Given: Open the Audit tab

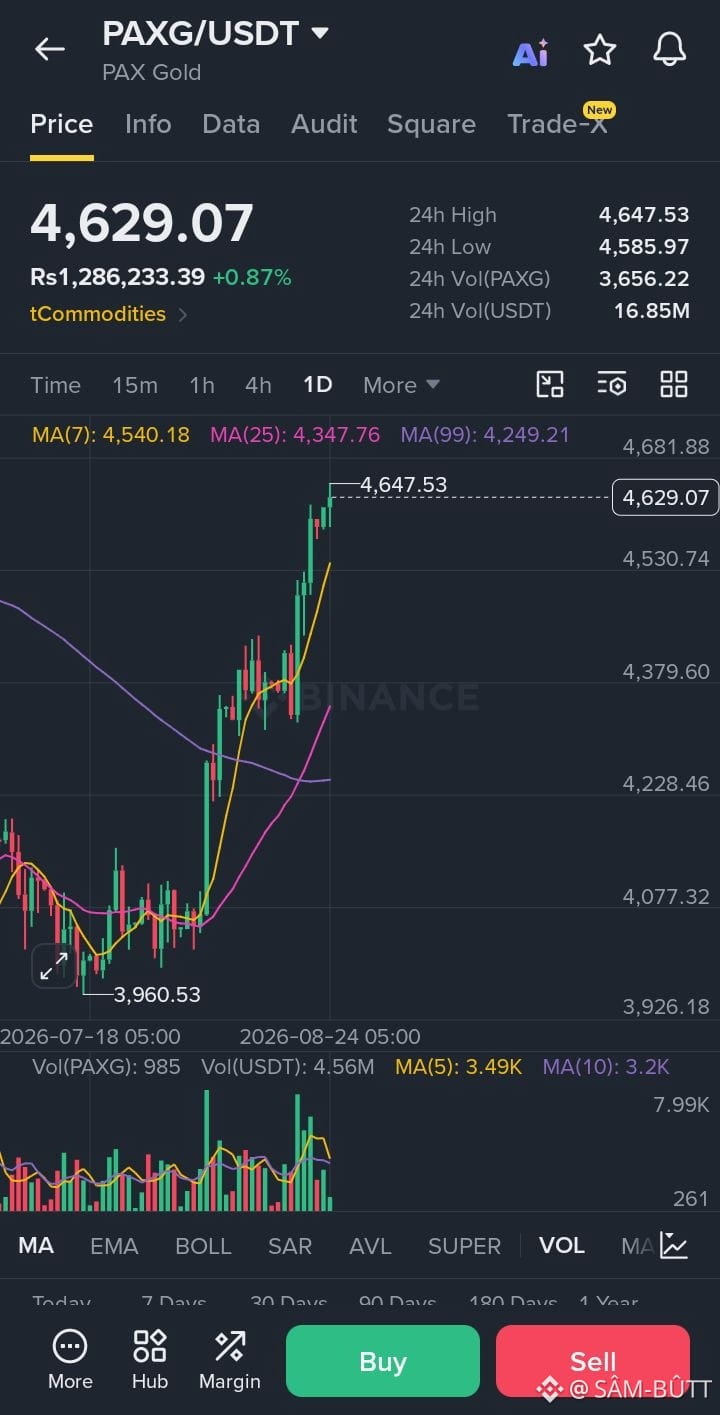Looking at the screenshot, I should pyautogui.click(x=324, y=124).
